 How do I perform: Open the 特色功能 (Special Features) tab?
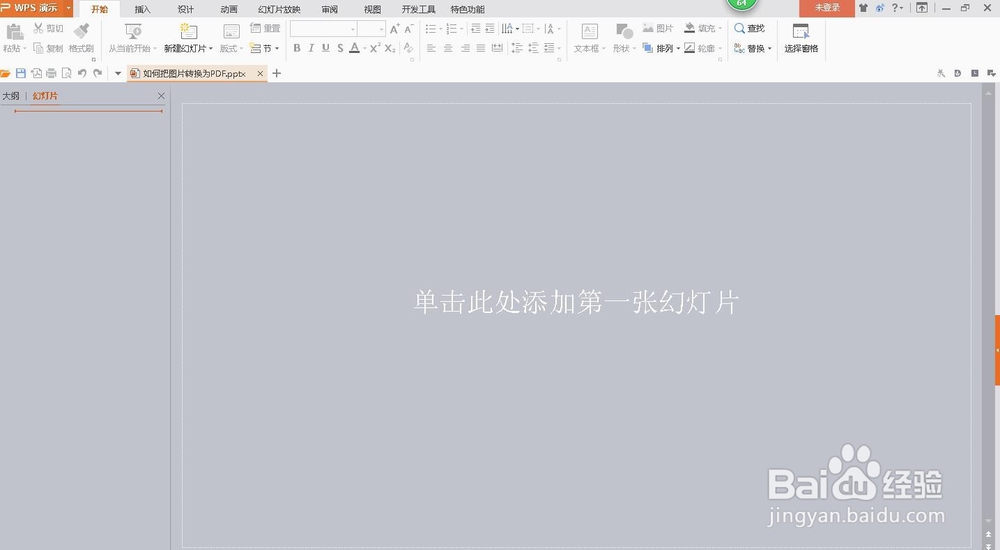point(467,9)
